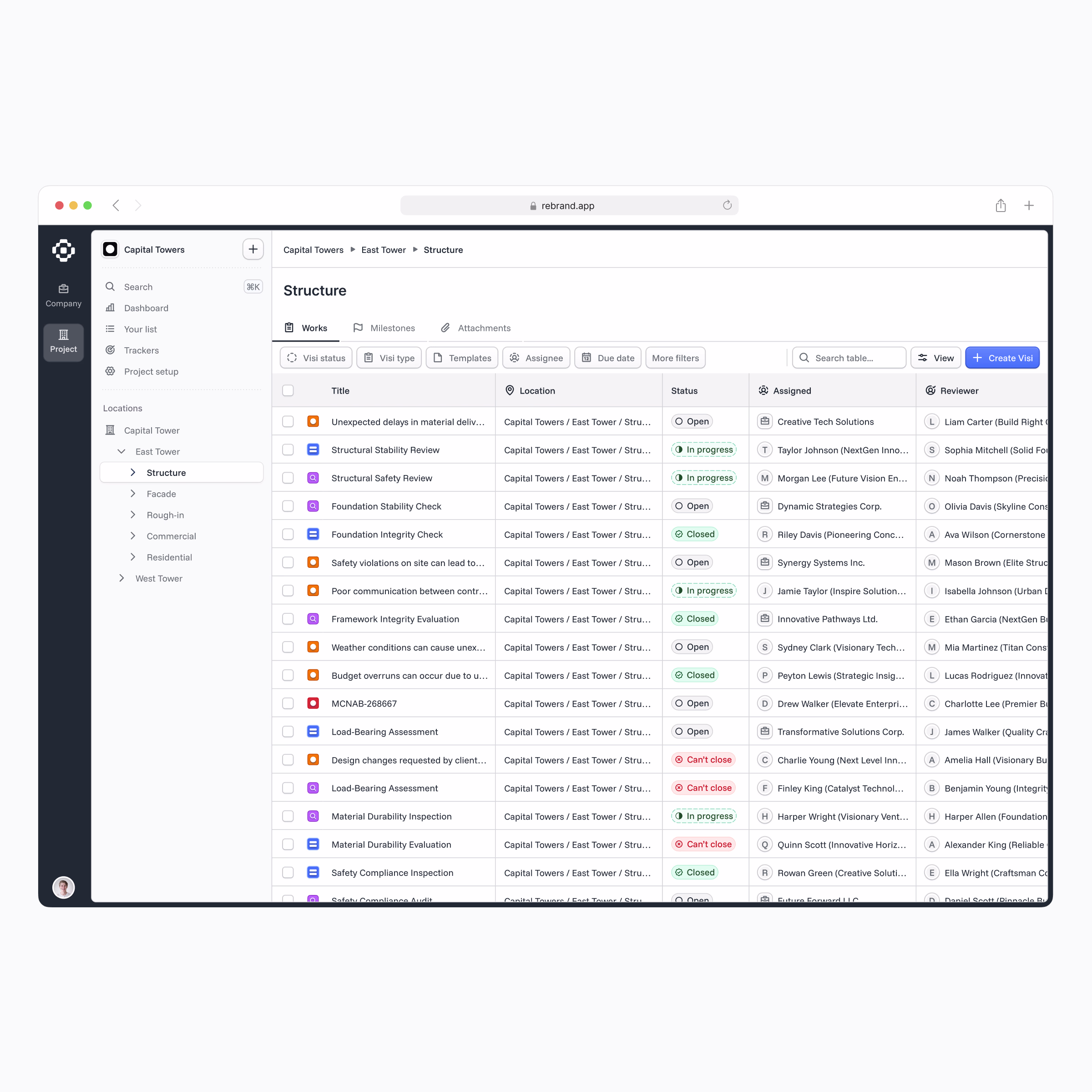Screen dimensions: 1092x1092
Task: Click the user avatar at bottom left
Action: click(63, 887)
